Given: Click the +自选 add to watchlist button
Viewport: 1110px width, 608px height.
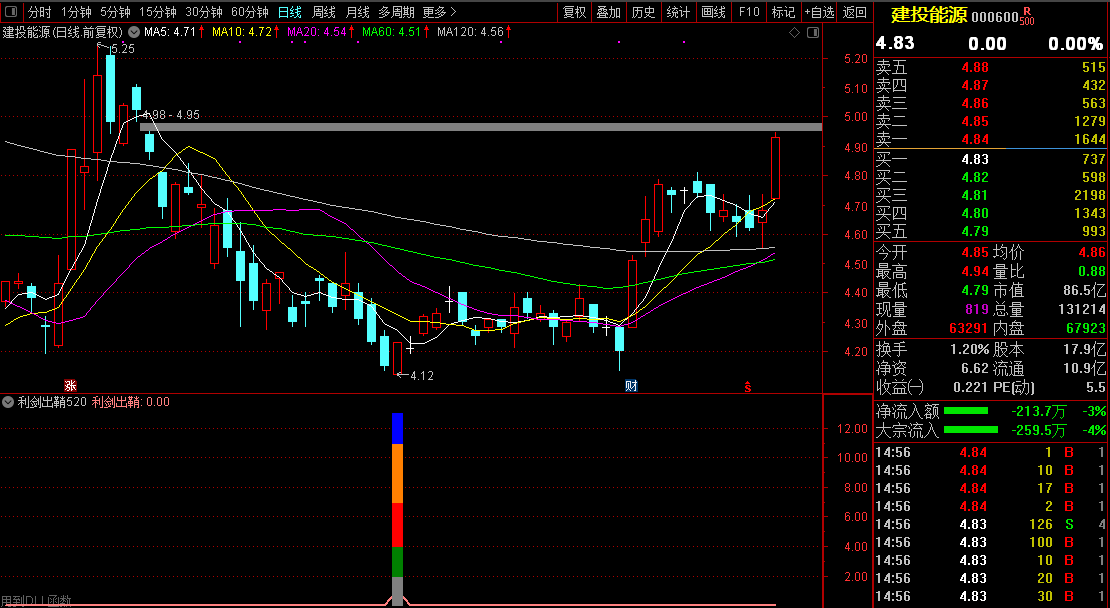Looking at the screenshot, I should click(818, 12).
